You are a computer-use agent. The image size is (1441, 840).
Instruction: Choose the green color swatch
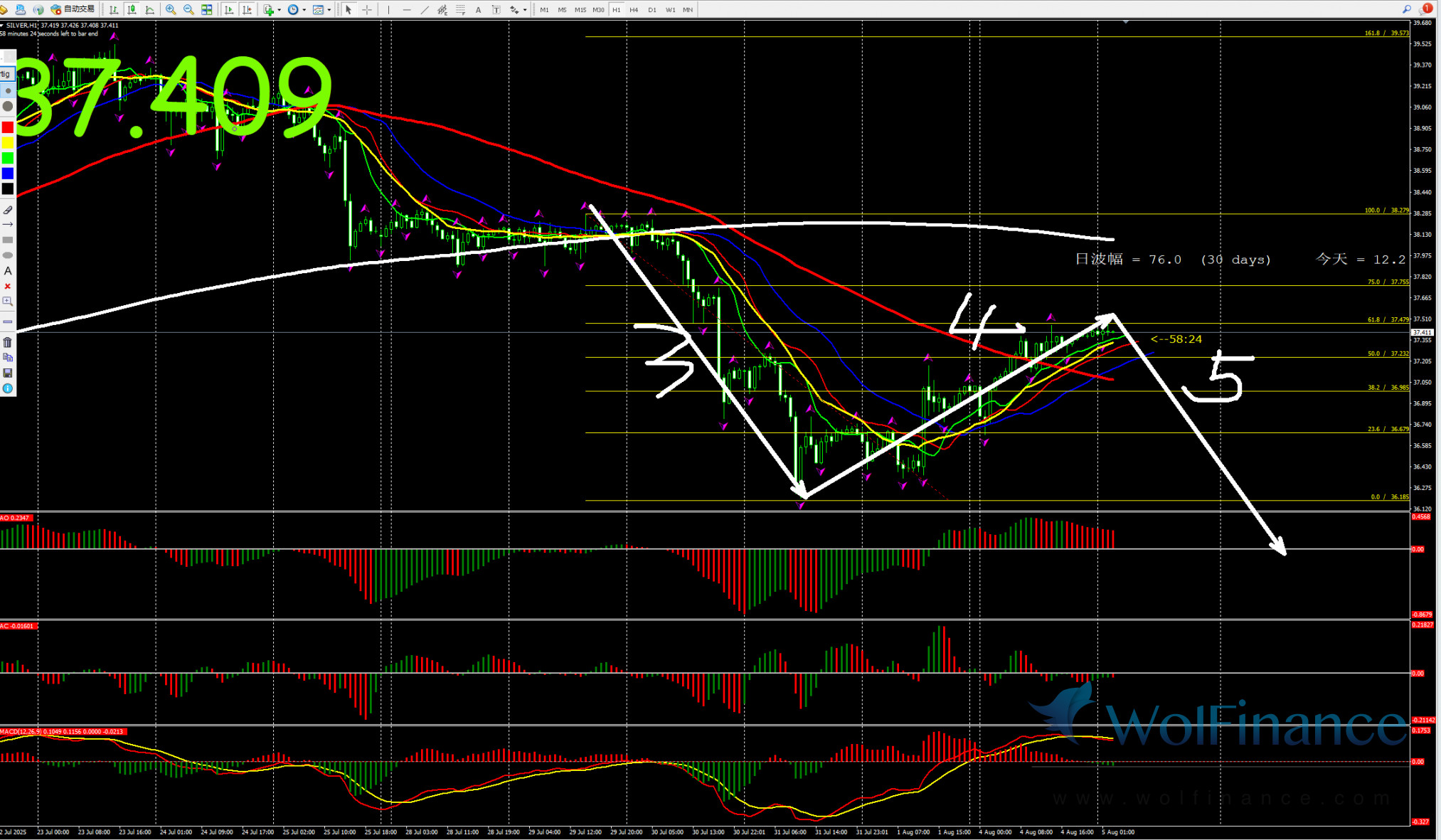pos(8,158)
